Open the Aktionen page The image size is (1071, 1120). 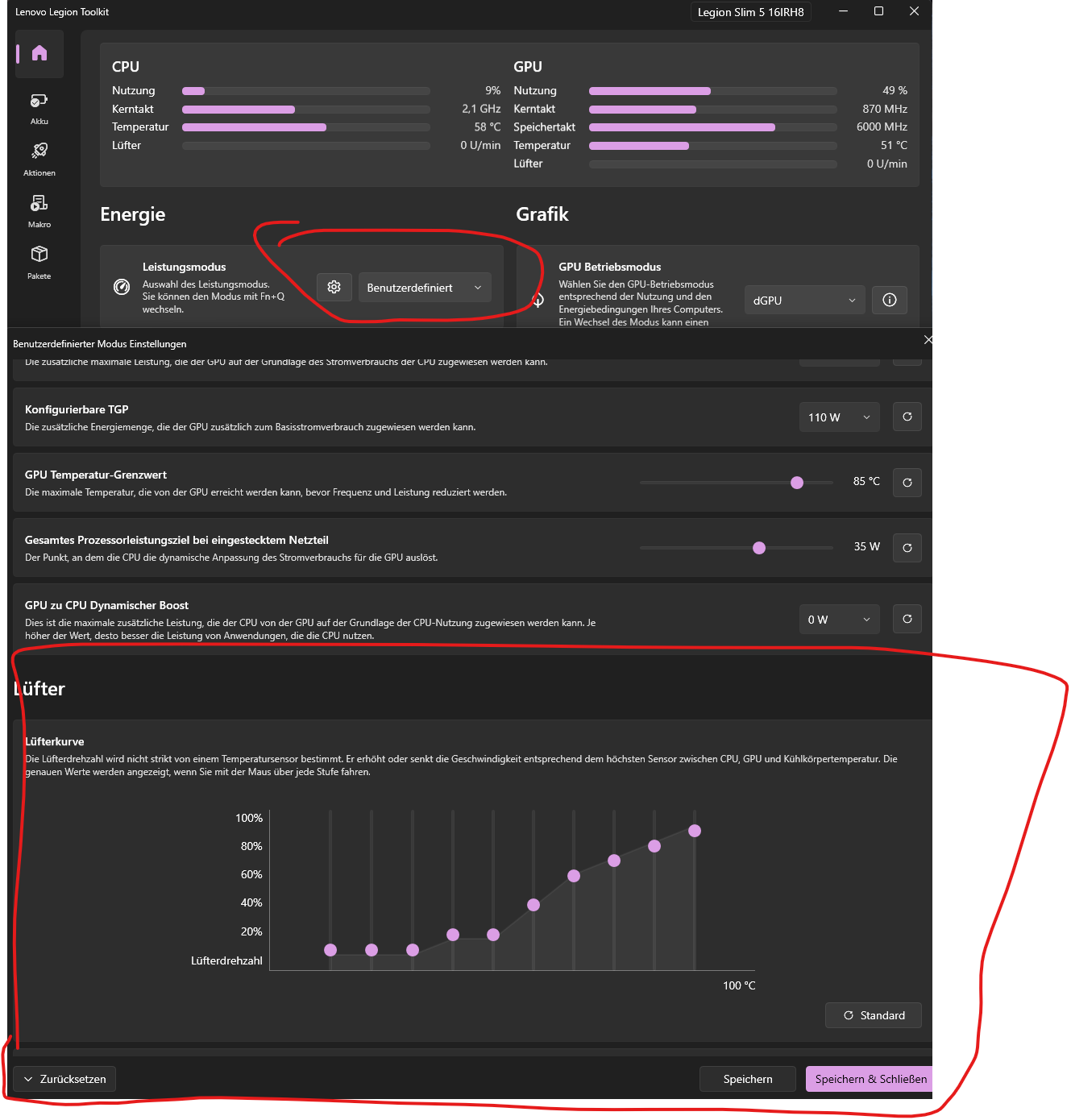pyautogui.click(x=39, y=160)
